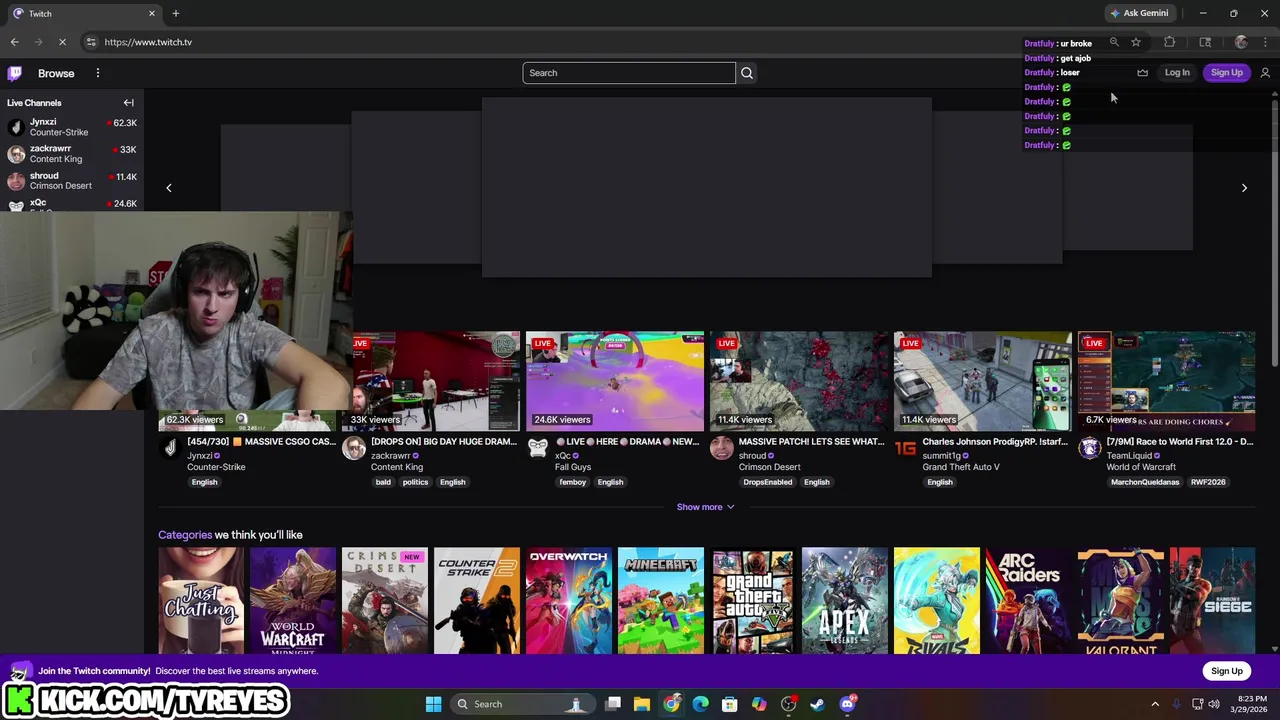This screenshot has height=720, width=1280.
Task: Open the Chrome extensions puzzle icon
Action: click(1169, 42)
